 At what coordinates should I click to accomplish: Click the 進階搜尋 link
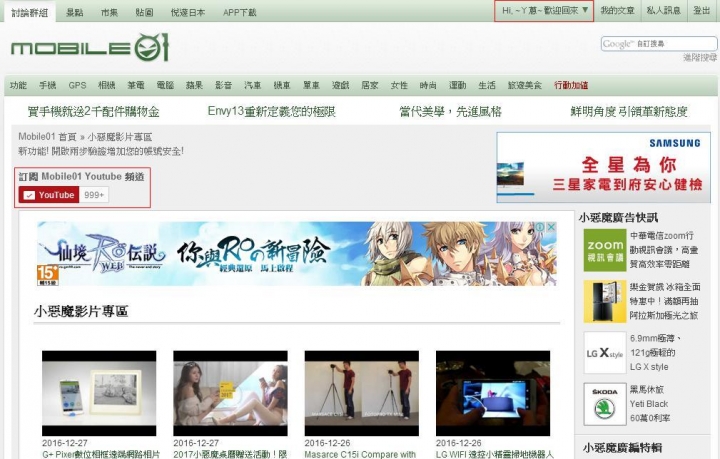tap(700, 57)
